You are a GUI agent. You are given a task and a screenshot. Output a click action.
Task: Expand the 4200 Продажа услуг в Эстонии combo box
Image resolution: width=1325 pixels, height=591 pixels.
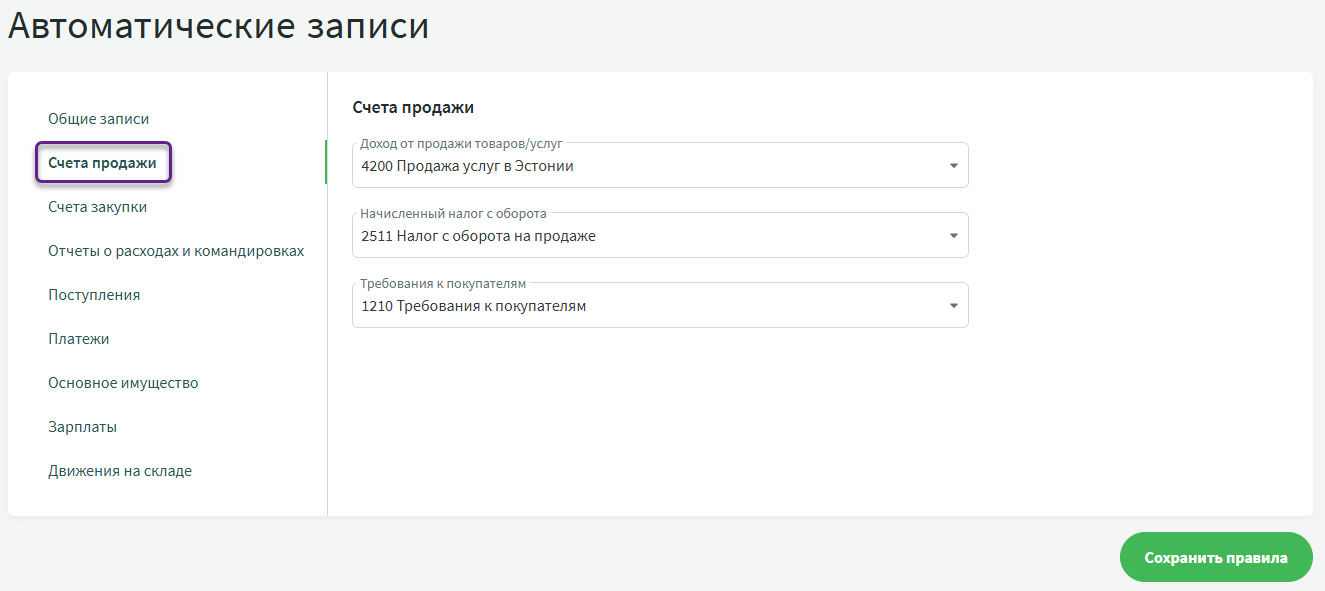640,166
